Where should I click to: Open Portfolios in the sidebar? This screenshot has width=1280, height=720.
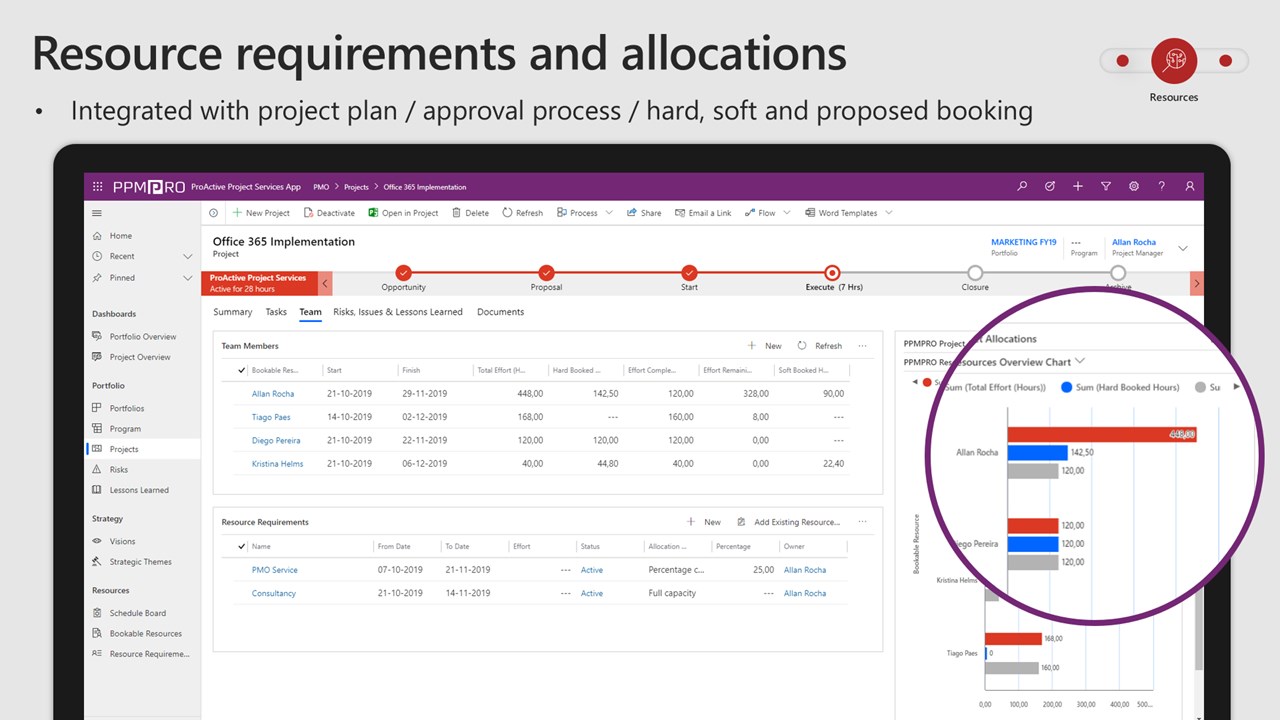click(127, 408)
